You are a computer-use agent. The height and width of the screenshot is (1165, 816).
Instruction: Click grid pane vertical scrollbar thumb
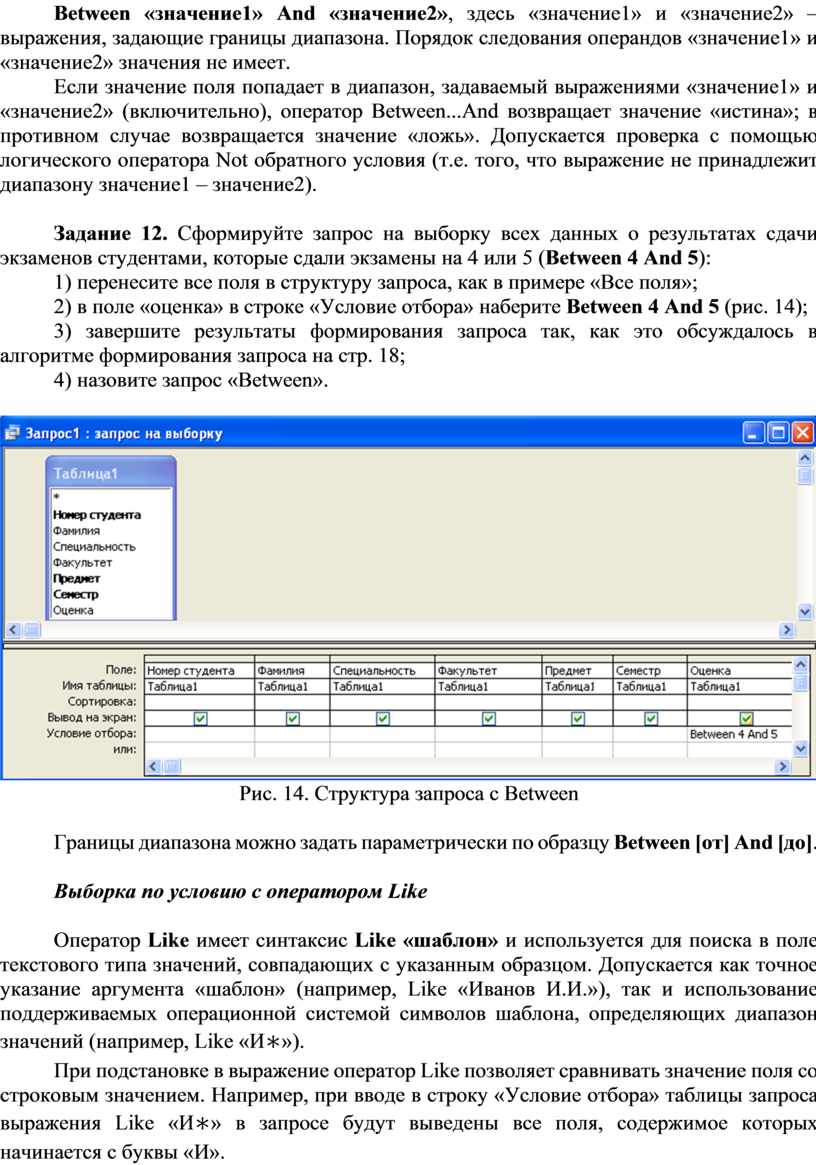point(800,681)
